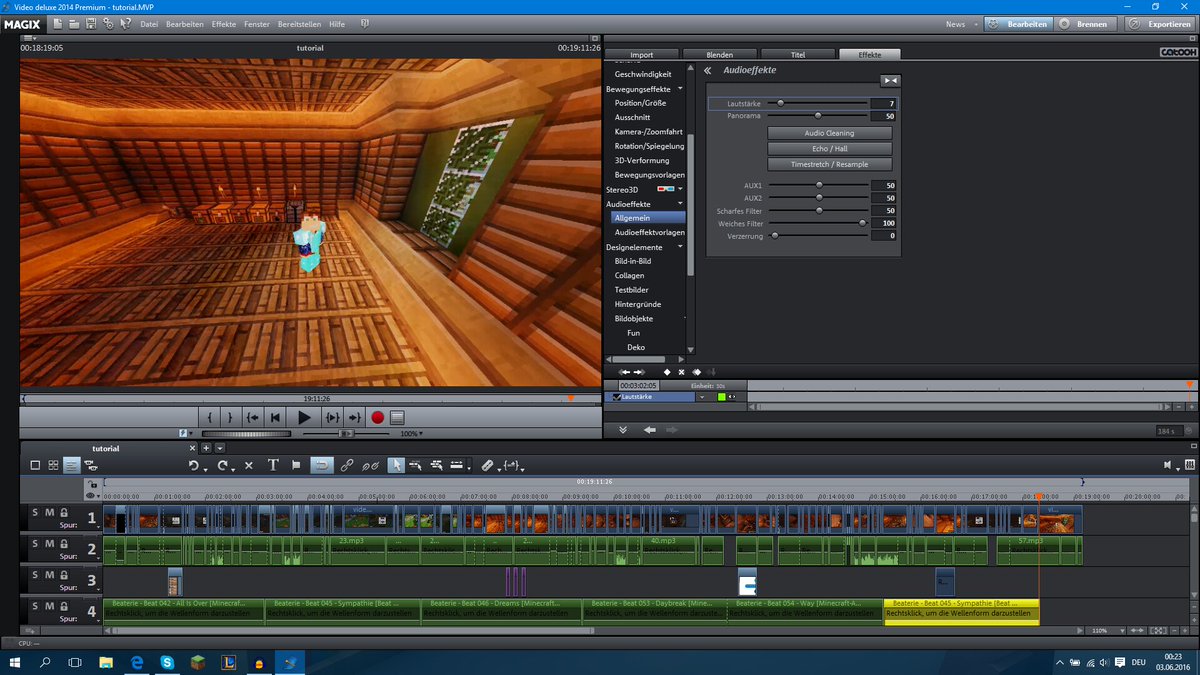Click the Timestretch / Resample button

[829, 164]
